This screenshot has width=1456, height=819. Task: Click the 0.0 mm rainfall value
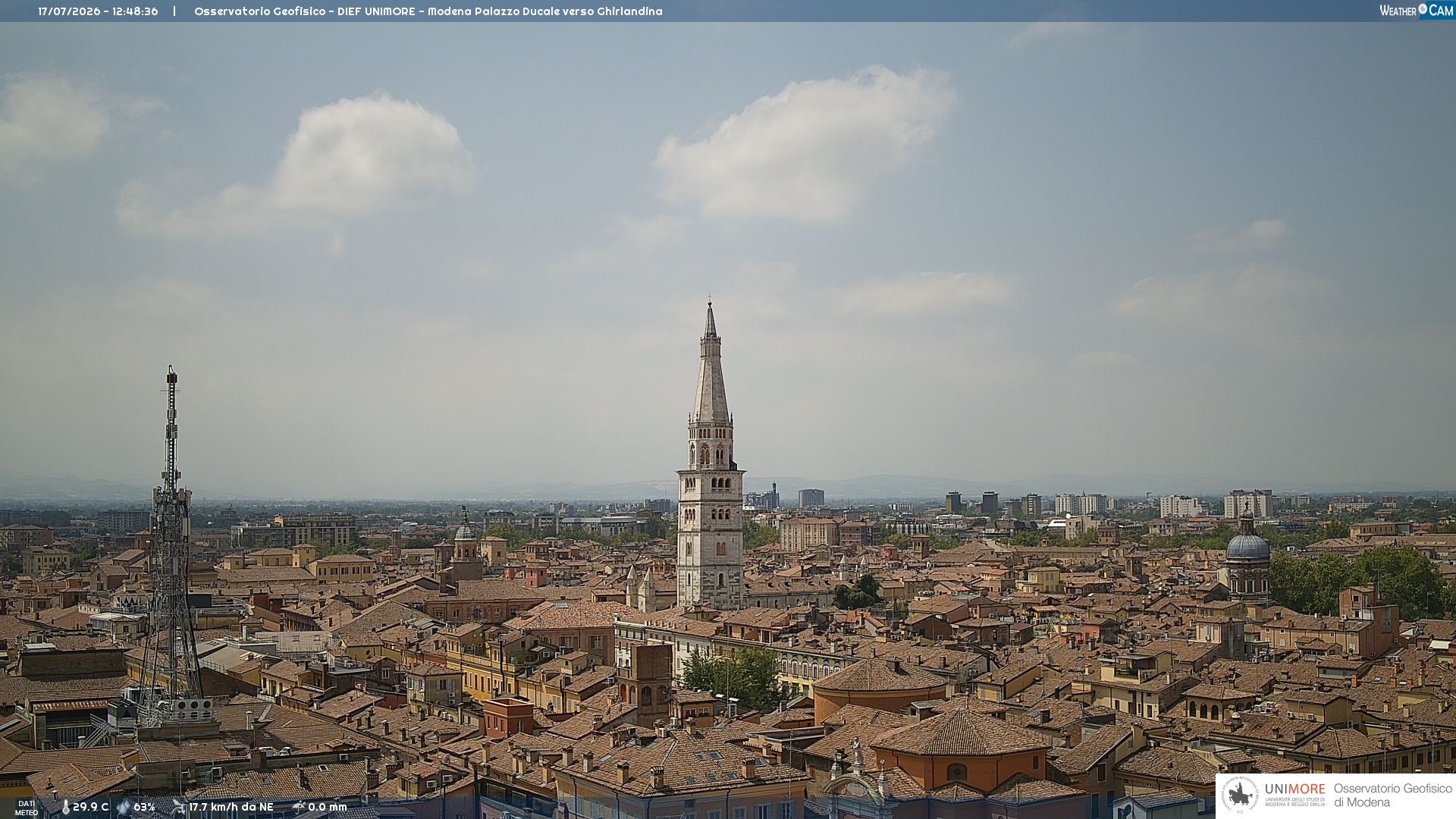pos(328,808)
